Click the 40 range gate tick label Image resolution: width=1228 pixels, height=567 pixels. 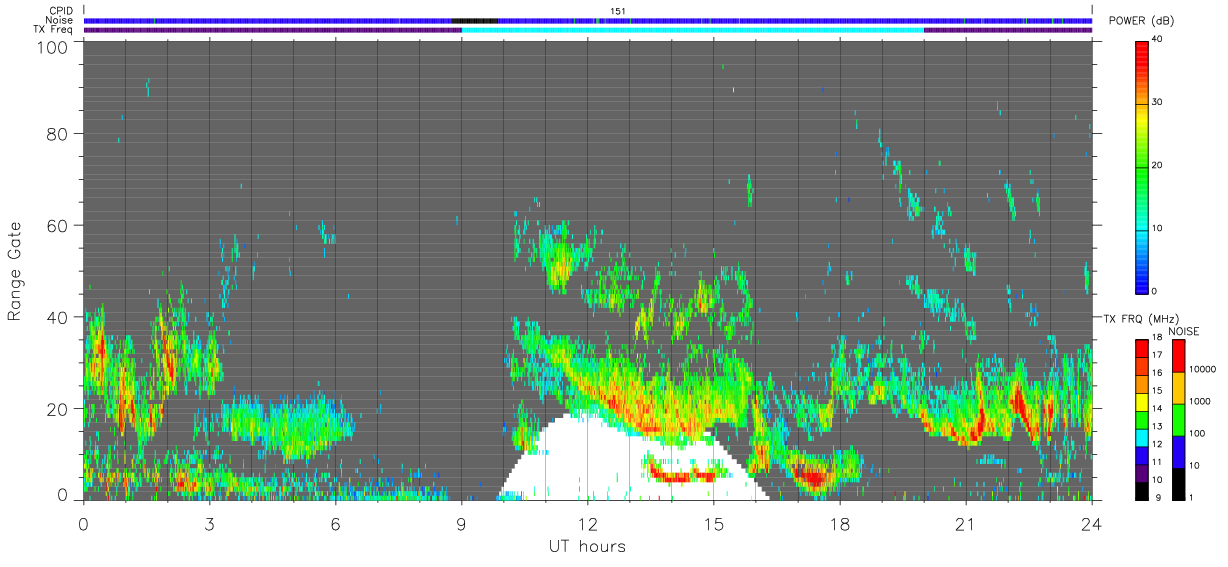click(57, 317)
